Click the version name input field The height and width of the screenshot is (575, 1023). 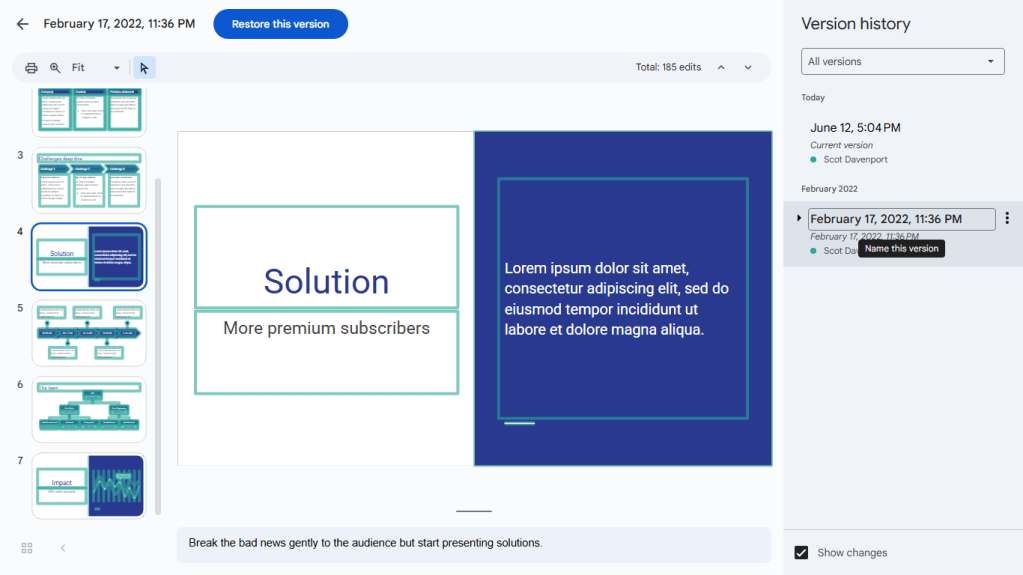[901, 219]
